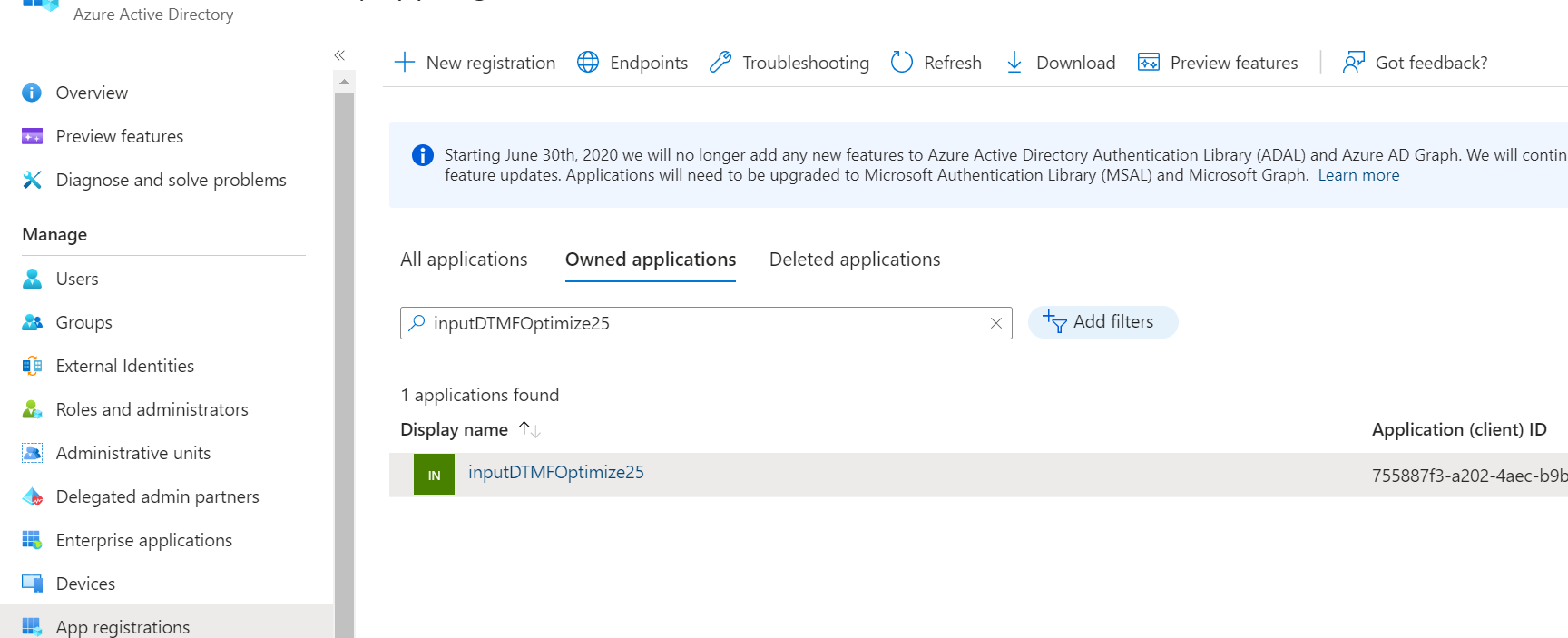
Task: Click the green IN application avatar
Action: click(x=434, y=475)
